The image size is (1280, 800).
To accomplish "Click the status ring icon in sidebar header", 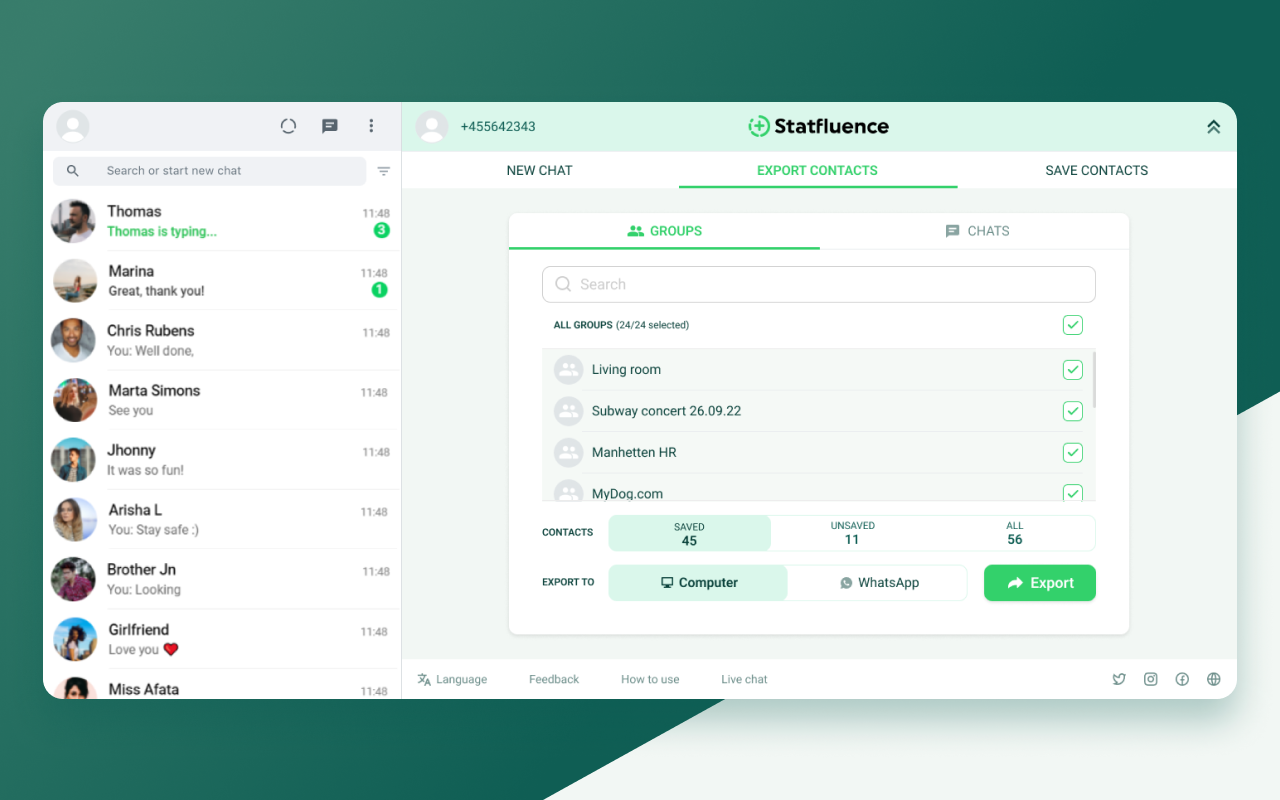I will coord(288,126).
